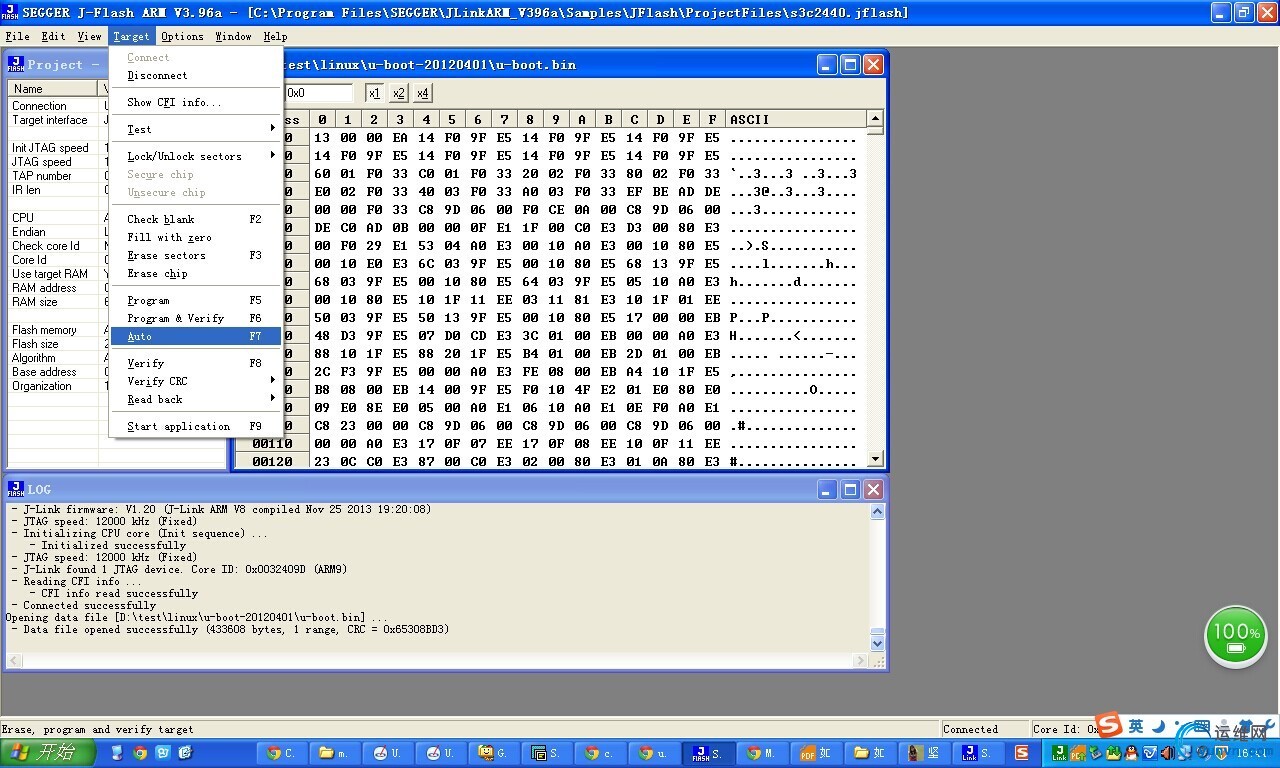
Task: Close the u-boot.bin data window
Action: click(x=873, y=64)
